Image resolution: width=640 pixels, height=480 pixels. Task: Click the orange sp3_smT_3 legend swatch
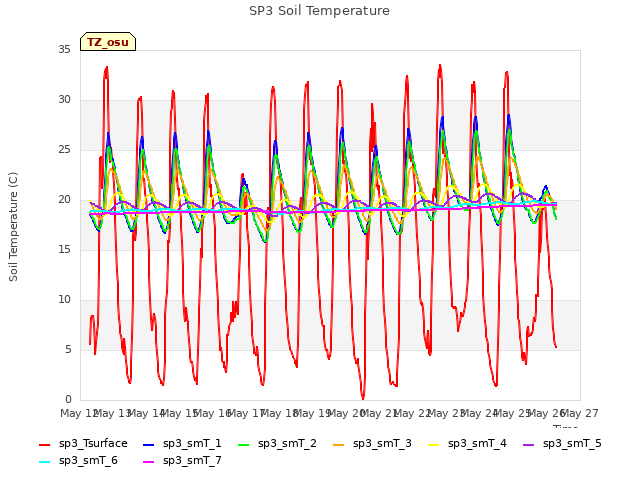coord(339,444)
